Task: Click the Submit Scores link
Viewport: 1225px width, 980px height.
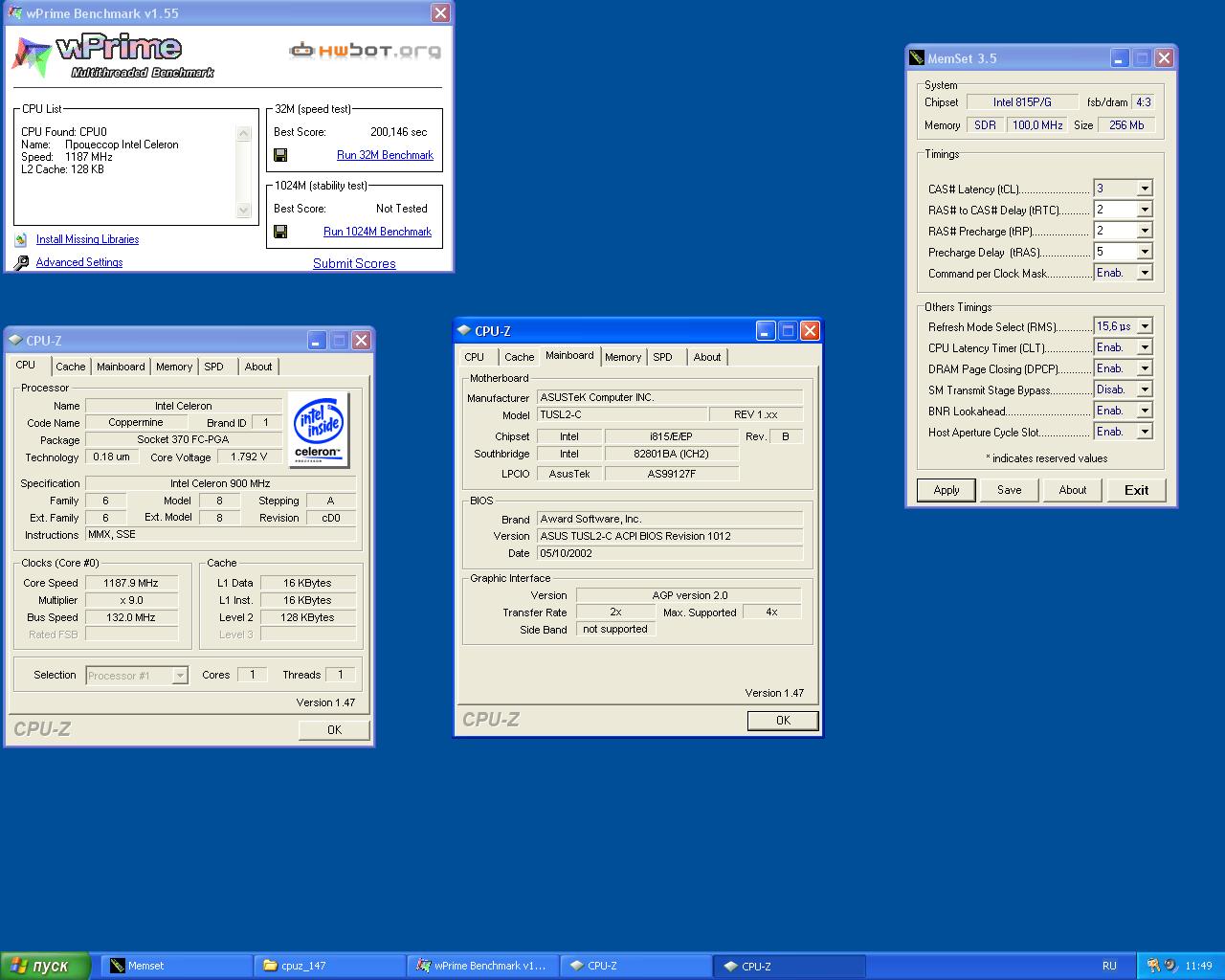Action: pyautogui.click(x=354, y=263)
